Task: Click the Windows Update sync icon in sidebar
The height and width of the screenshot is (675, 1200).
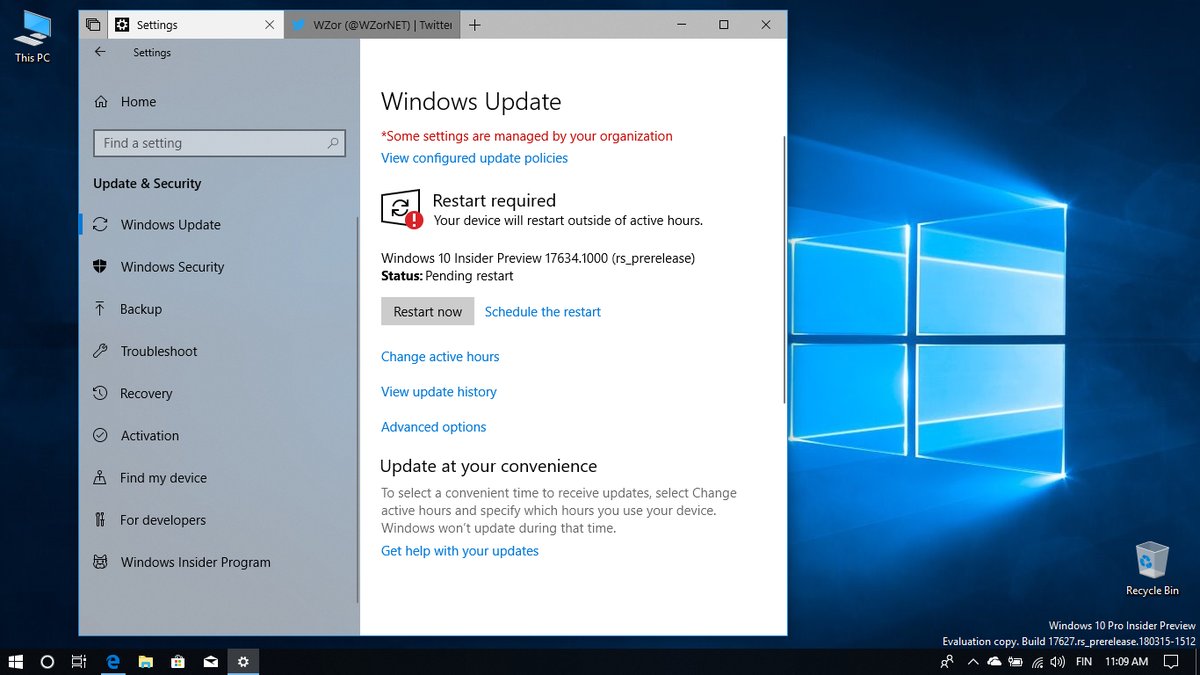Action: click(100, 225)
